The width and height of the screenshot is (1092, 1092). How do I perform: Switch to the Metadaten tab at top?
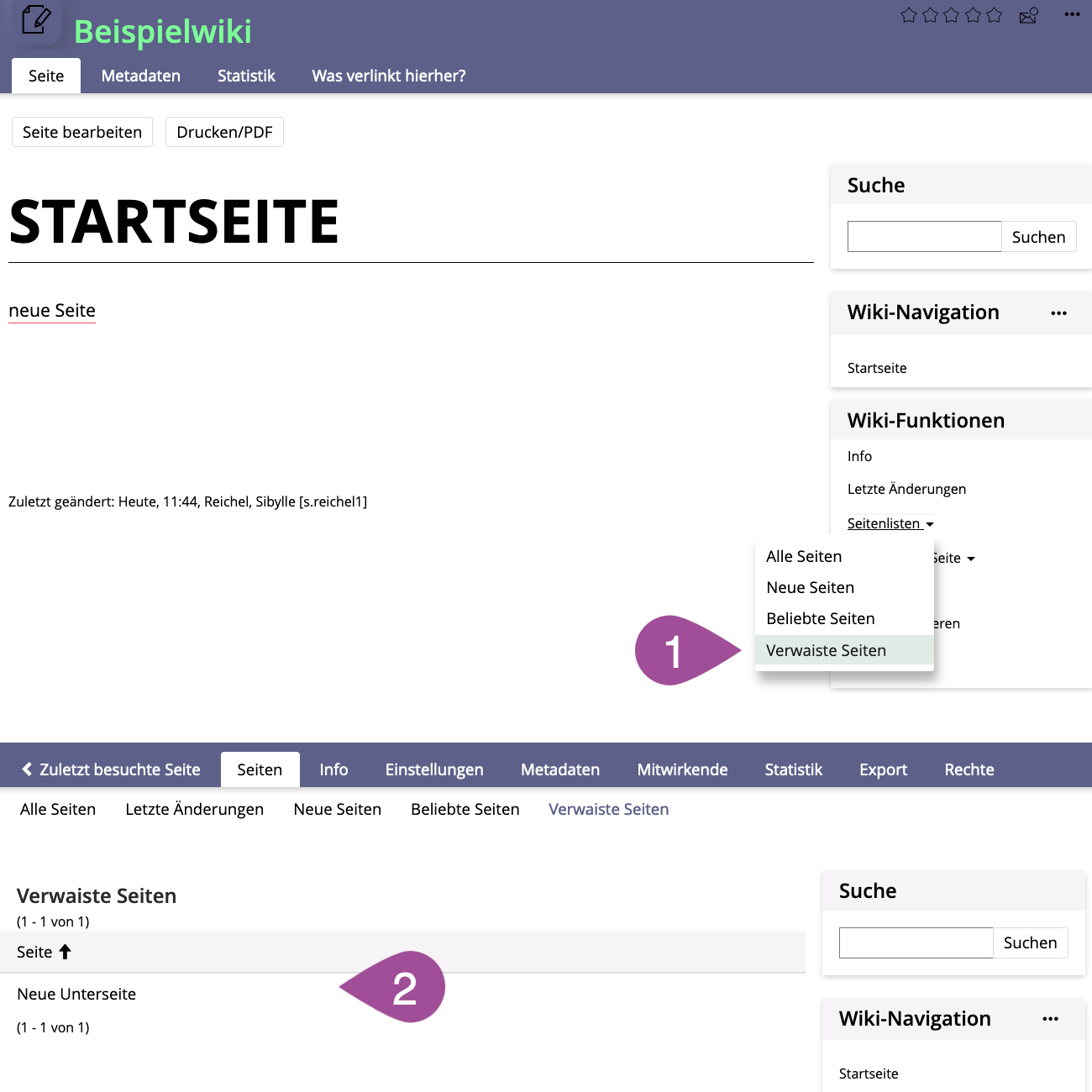(140, 76)
